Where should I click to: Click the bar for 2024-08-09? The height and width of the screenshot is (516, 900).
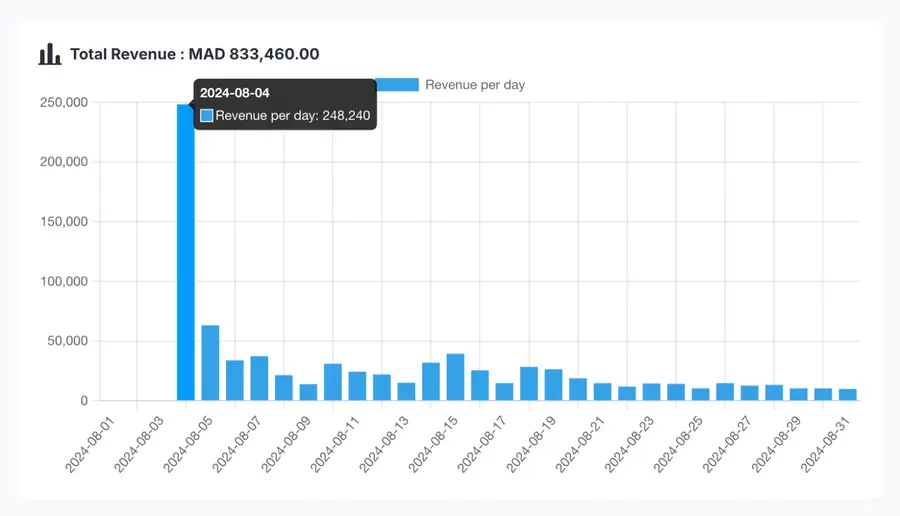pyautogui.click(x=308, y=392)
